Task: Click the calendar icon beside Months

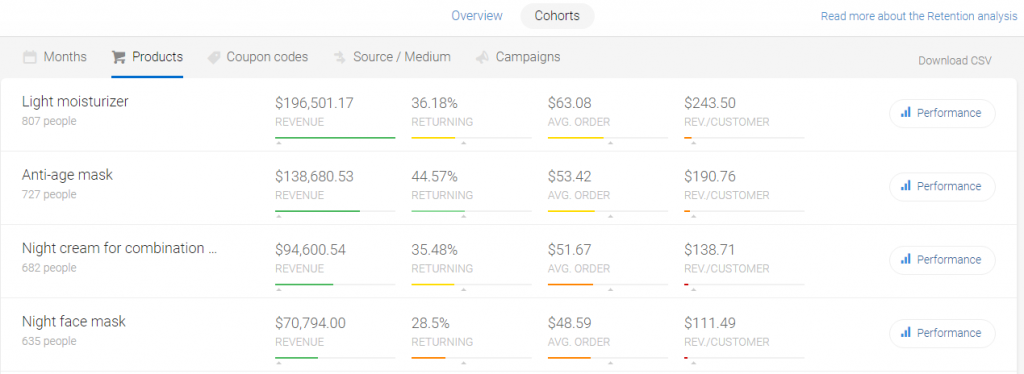Action: coord(29,57)
